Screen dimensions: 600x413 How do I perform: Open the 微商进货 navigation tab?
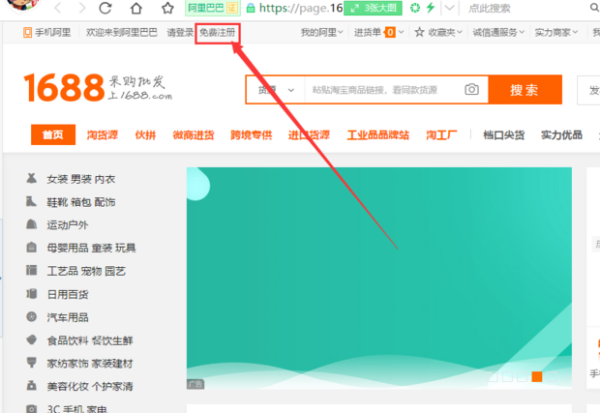click(193, 135)
